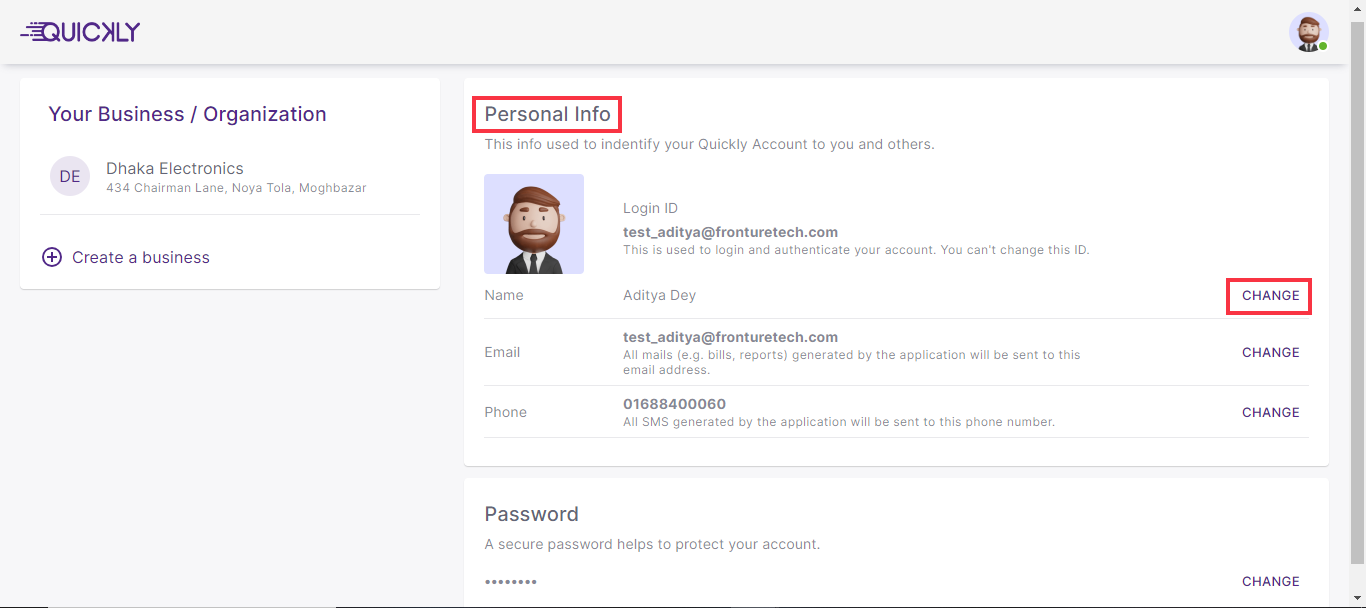Change the Name Aditya Dey

[1270, 296]
